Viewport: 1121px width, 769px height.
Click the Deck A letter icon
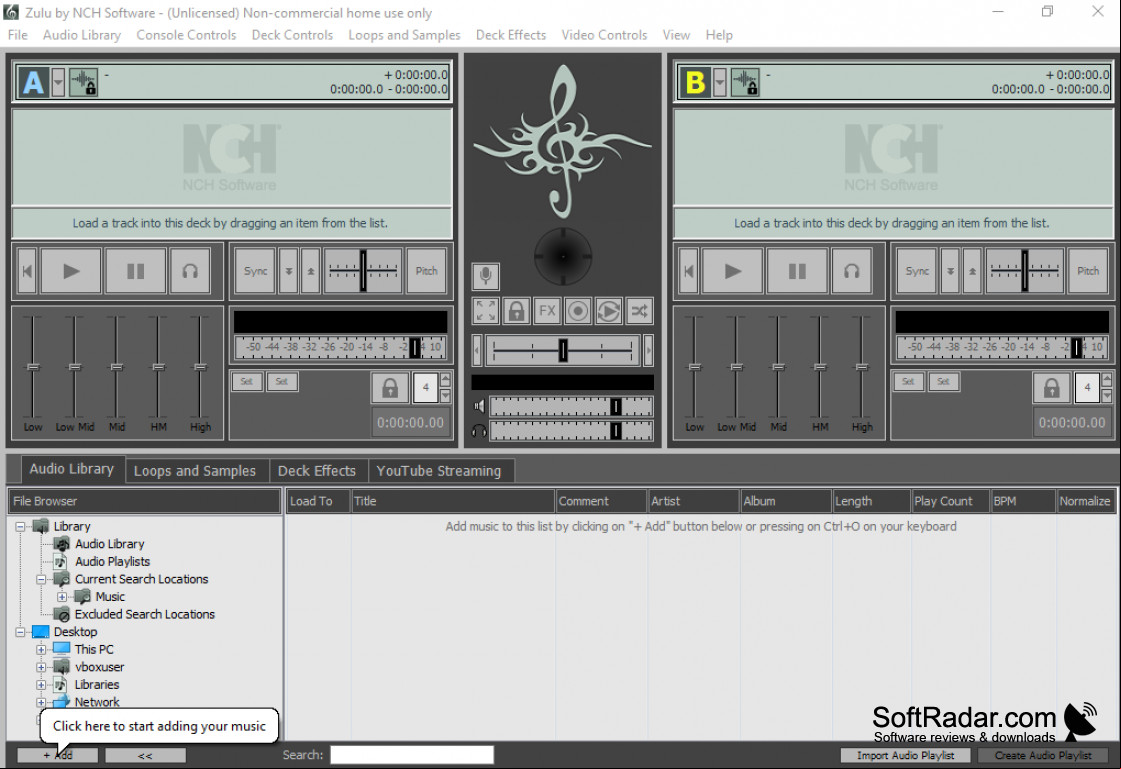click(34, 82)
